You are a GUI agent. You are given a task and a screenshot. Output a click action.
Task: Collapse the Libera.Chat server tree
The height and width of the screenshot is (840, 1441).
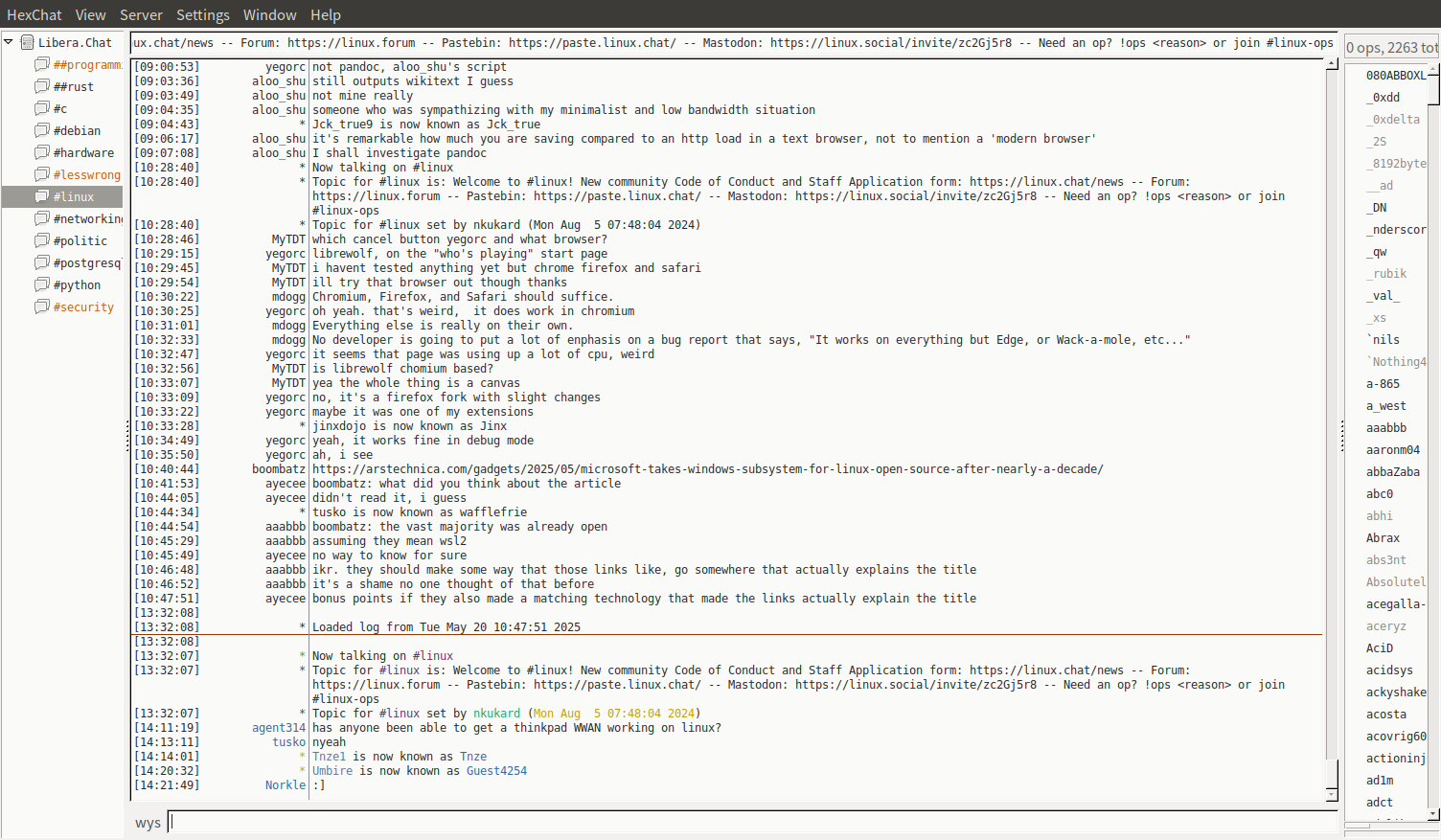(9, 42)
